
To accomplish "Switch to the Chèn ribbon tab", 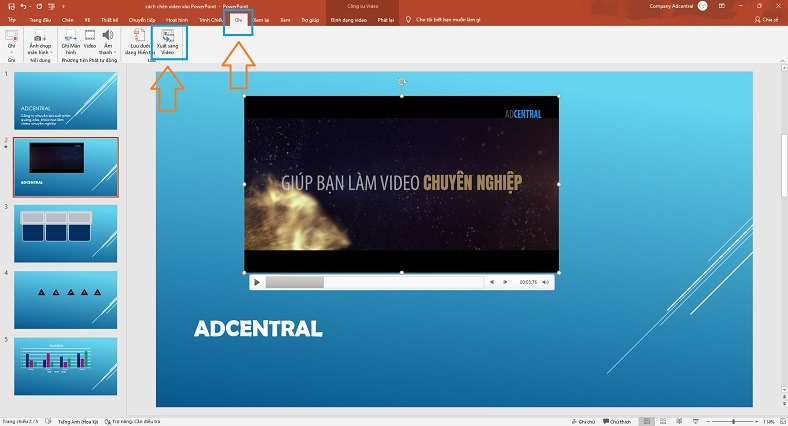I will [x=67, y=19].
